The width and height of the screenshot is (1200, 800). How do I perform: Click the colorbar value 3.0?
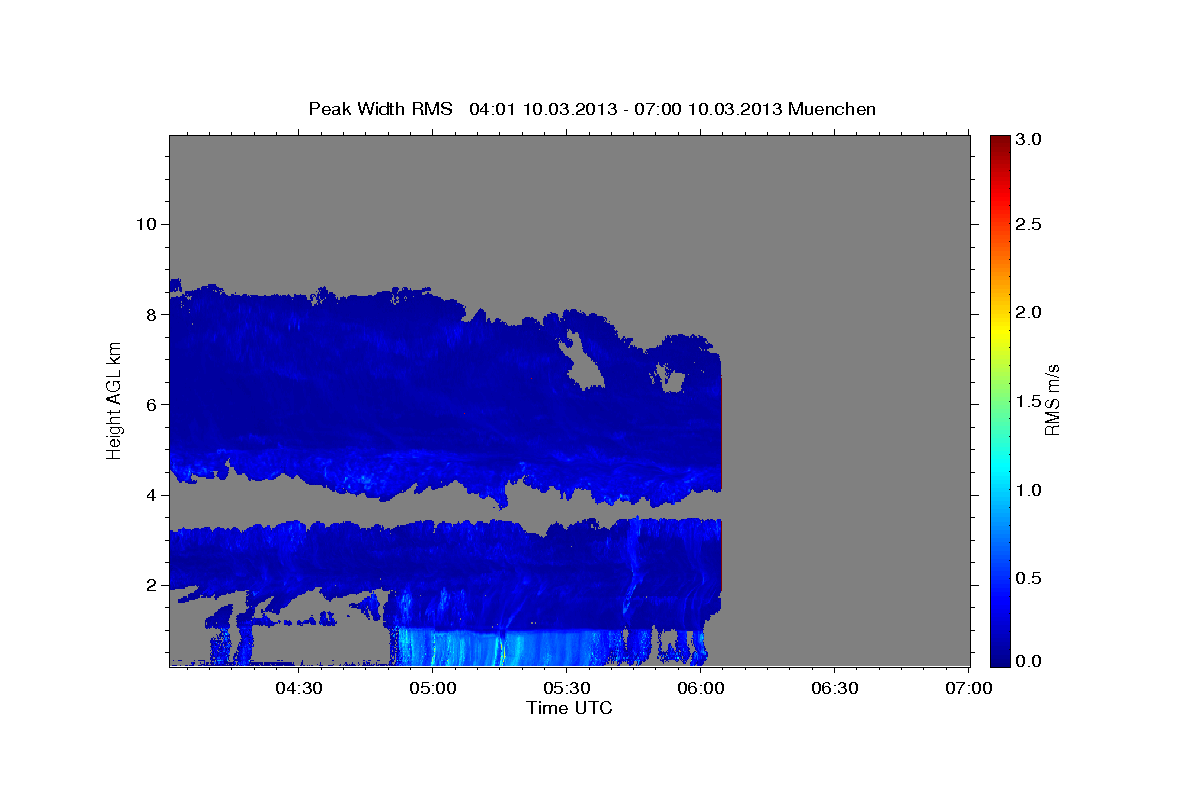[1028, 140]
